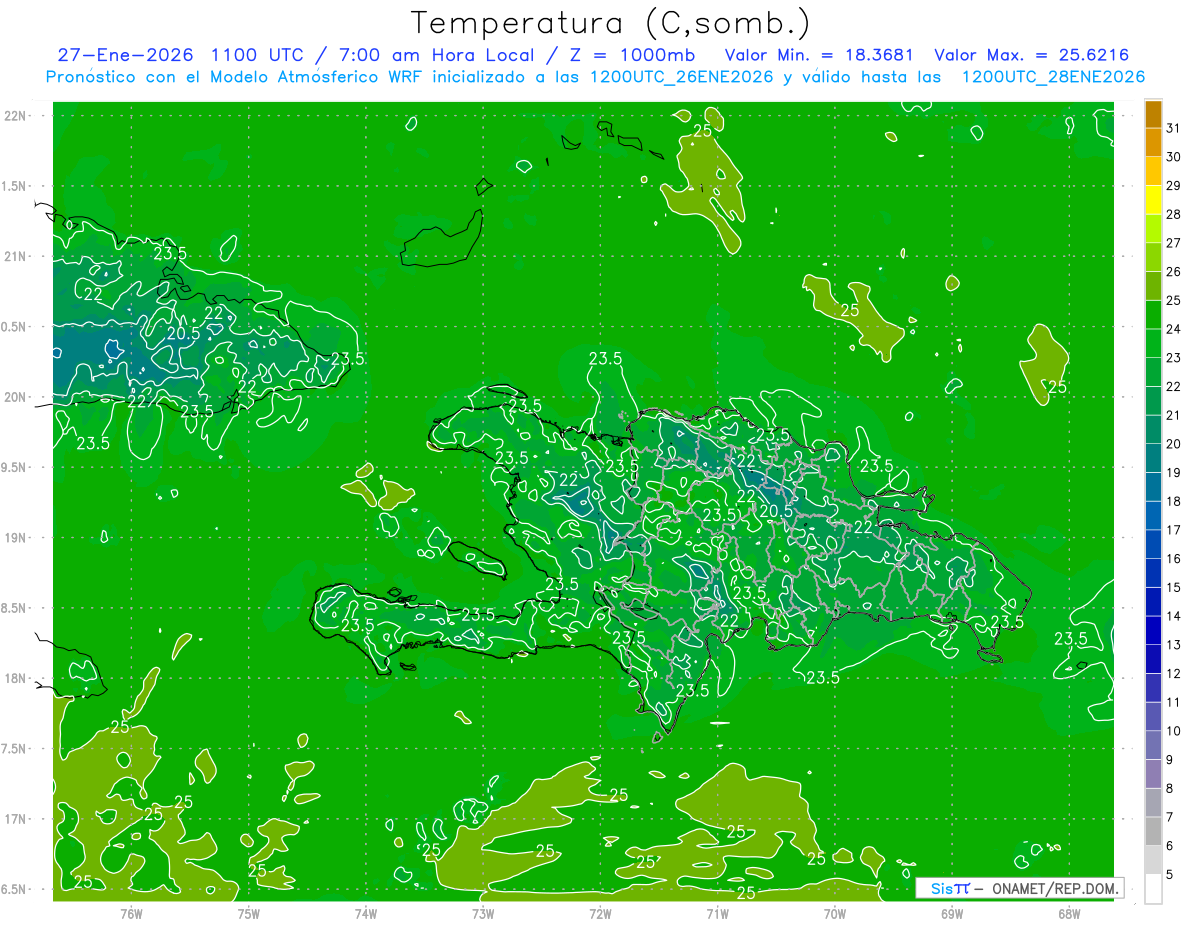Viewport: 1200px width, 927px height.
Task: Click colorbar label '12'
Action: pos(1173,673)
